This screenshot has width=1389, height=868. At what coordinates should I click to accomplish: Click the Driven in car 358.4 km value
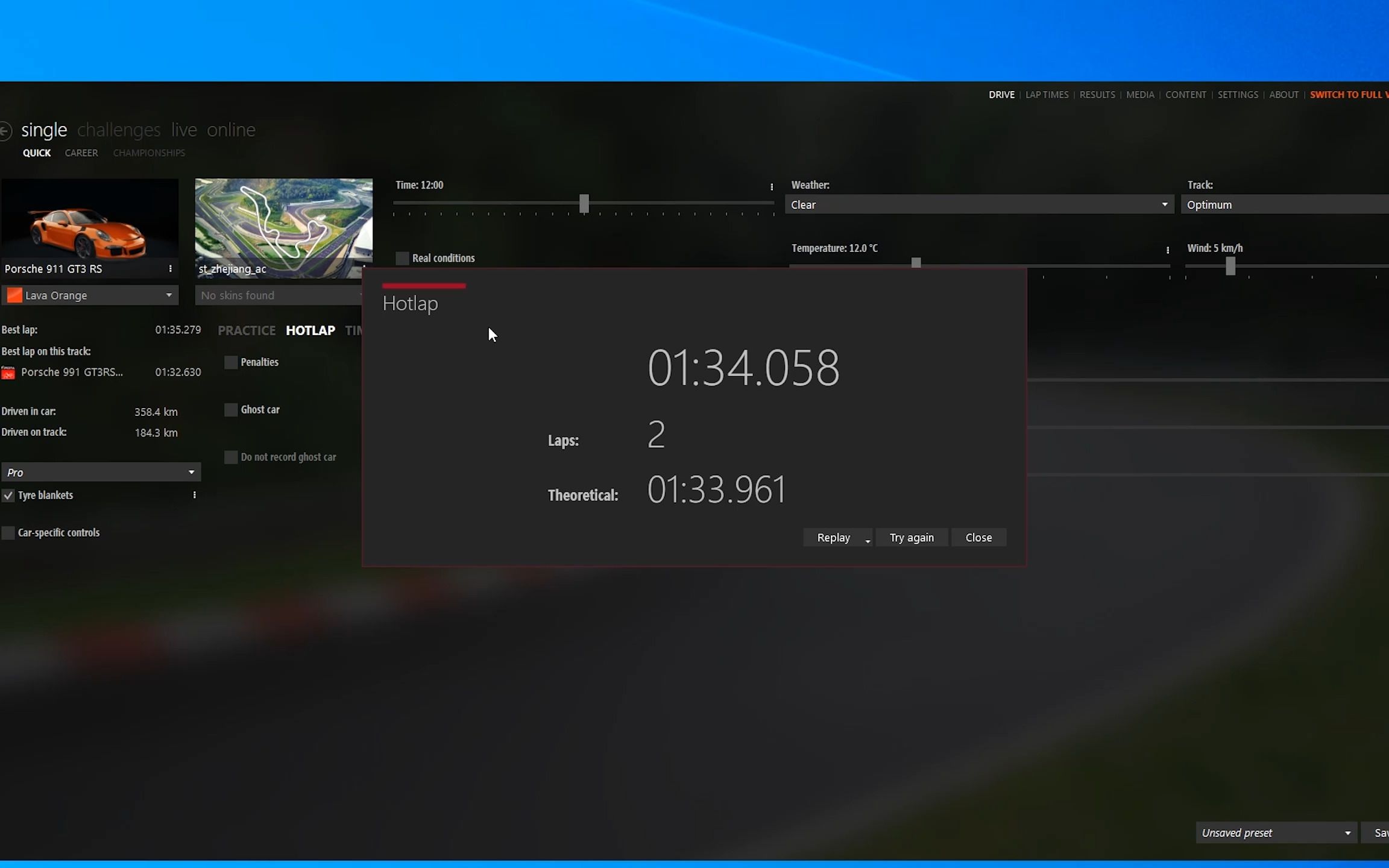click(x=156, y=412)
